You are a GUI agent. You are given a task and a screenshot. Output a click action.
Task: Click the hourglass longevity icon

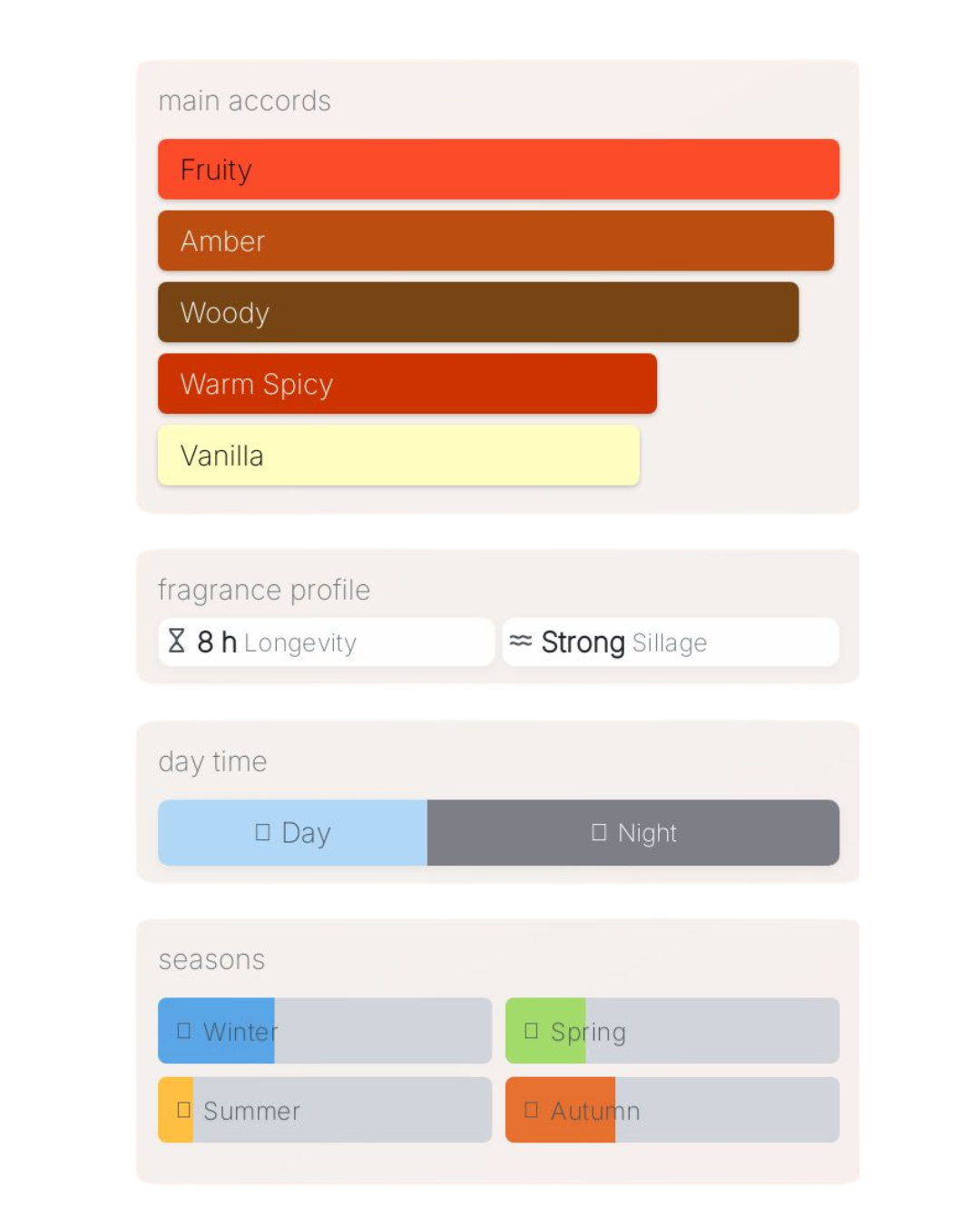coord(177,642)
